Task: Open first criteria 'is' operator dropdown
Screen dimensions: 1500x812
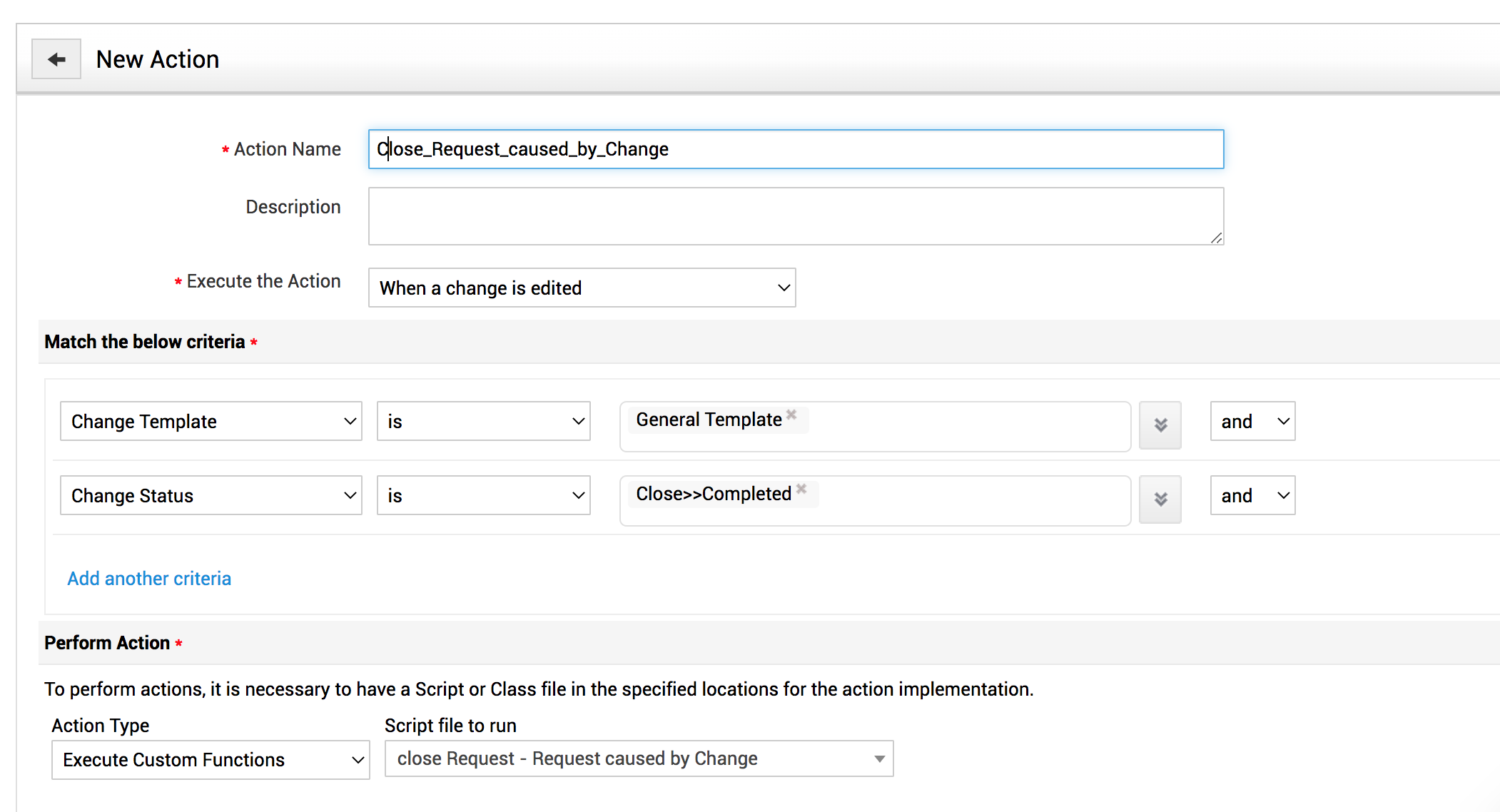Action: 483,422
